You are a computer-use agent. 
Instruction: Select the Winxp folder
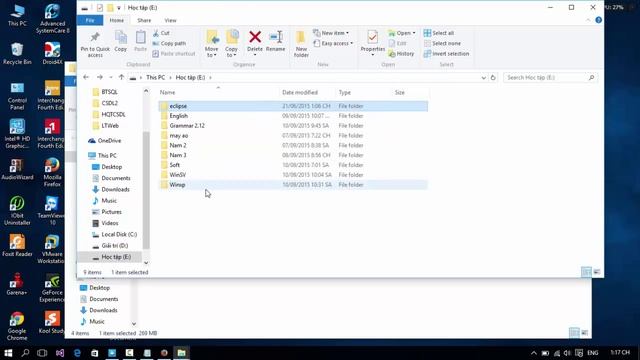coord(293,185)
